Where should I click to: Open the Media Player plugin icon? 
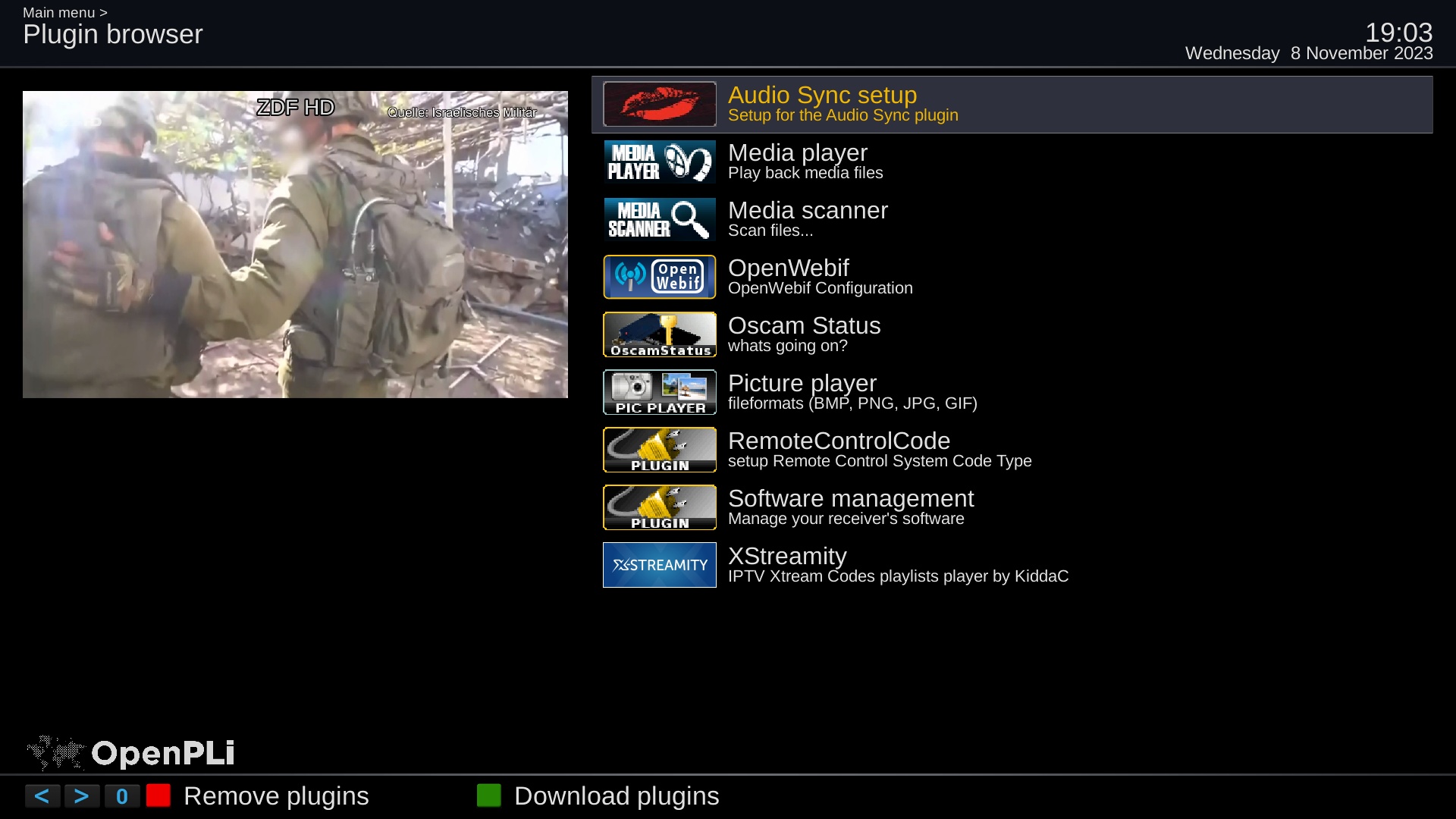(659, 162)
